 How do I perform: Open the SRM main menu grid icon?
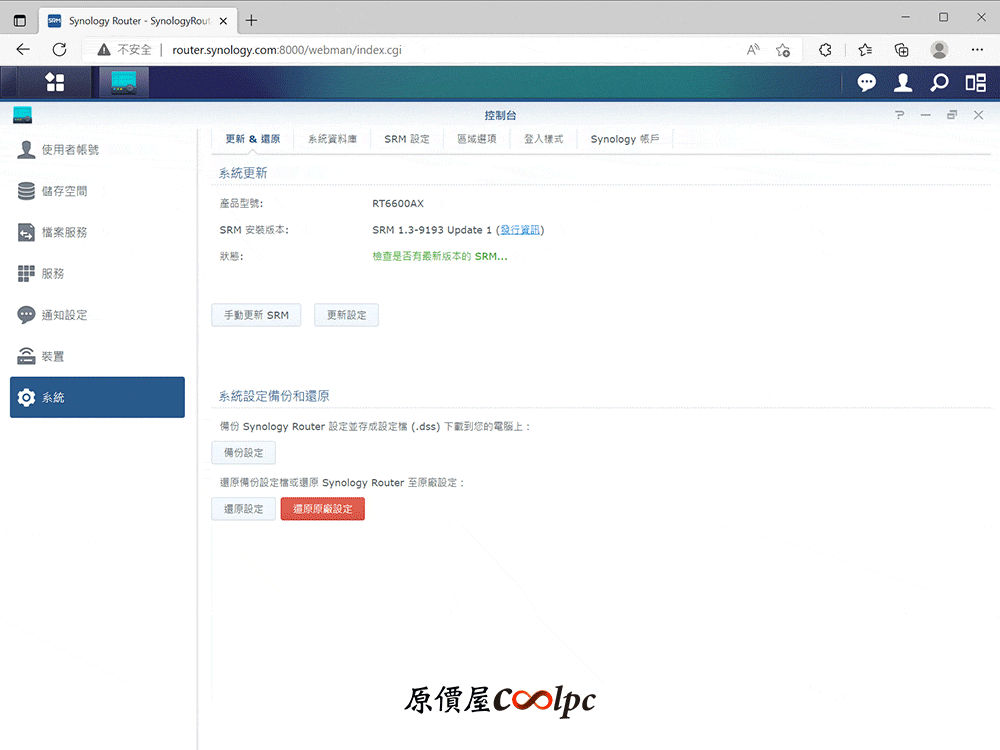(x=55, y=82)
